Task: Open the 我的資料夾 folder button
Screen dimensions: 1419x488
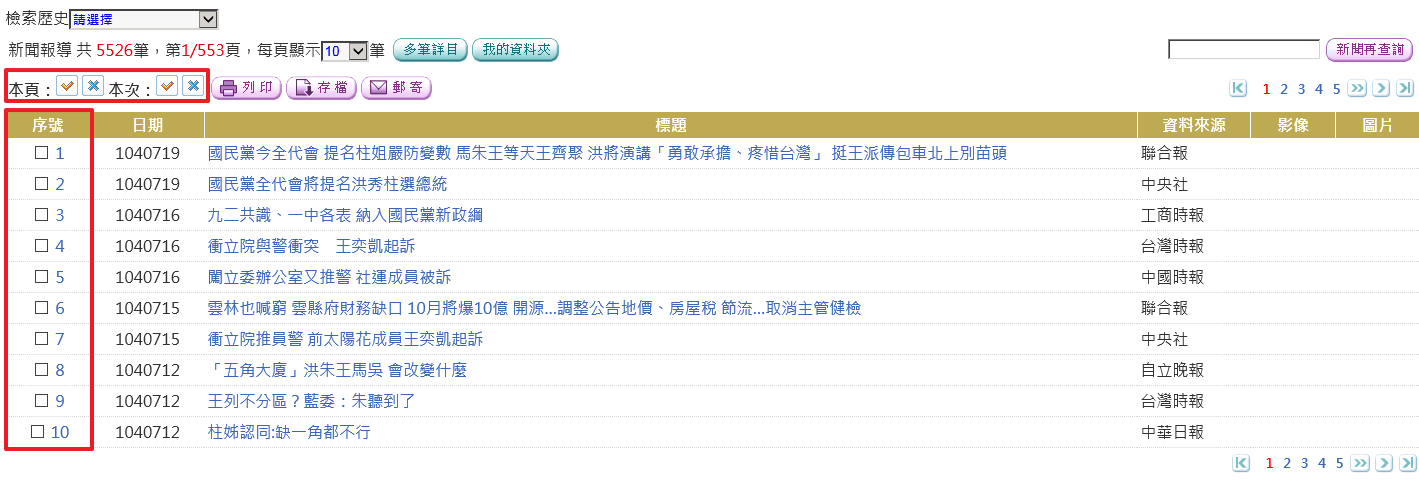Action: (x=515, y=50)
